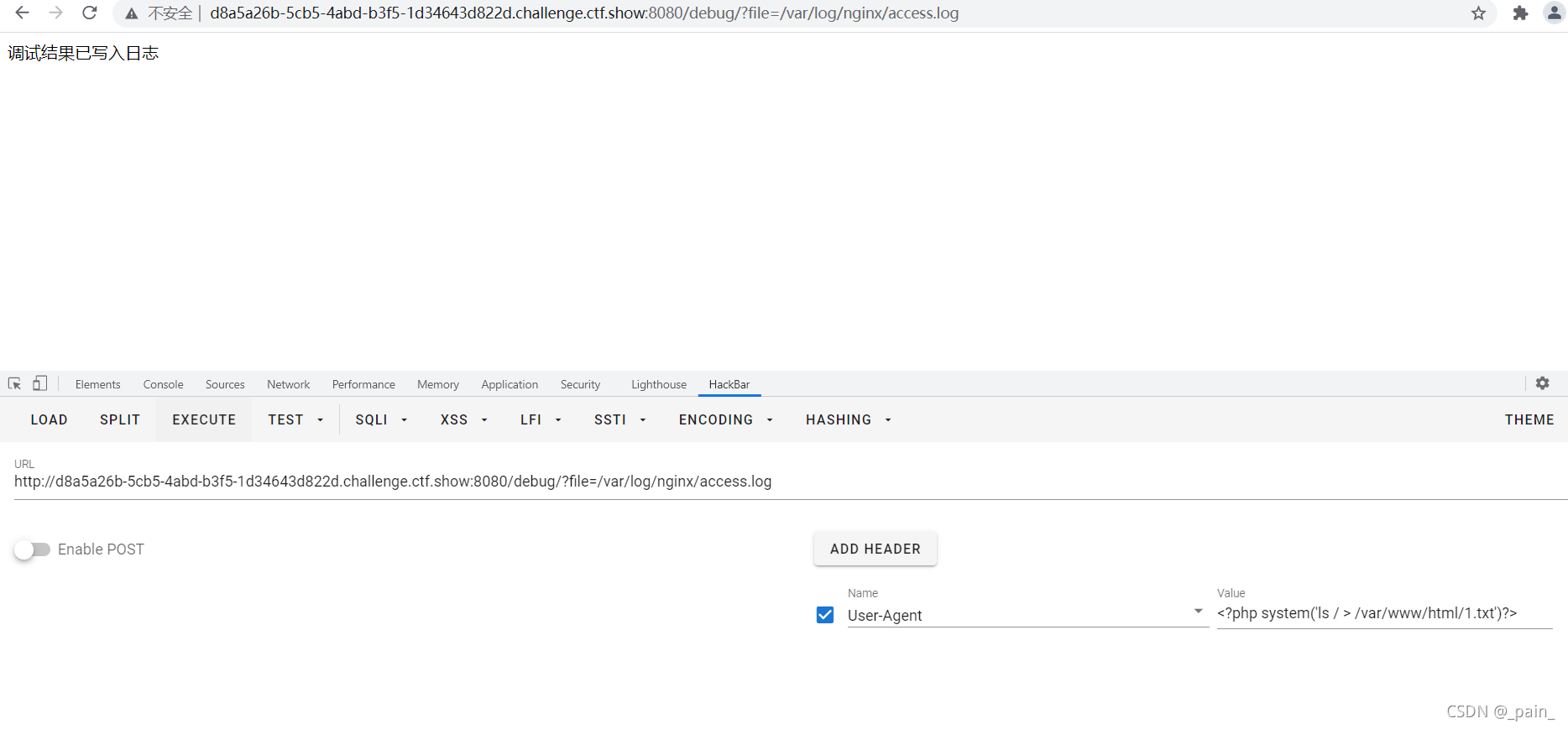Expand the SQLI dropdown menu
The width and height of the screenshot is (1568, 729).
[x=381, y=419]
